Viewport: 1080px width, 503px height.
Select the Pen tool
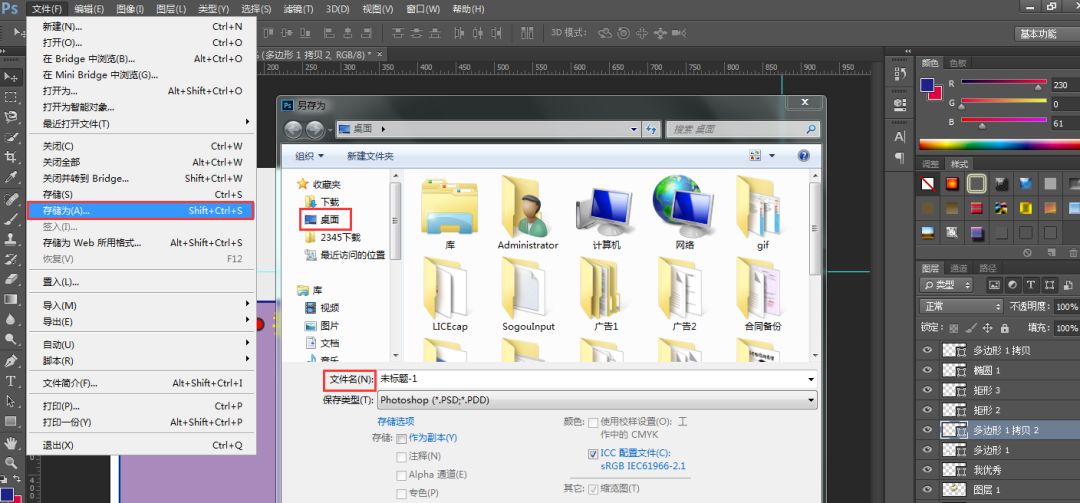coord(11,360)
